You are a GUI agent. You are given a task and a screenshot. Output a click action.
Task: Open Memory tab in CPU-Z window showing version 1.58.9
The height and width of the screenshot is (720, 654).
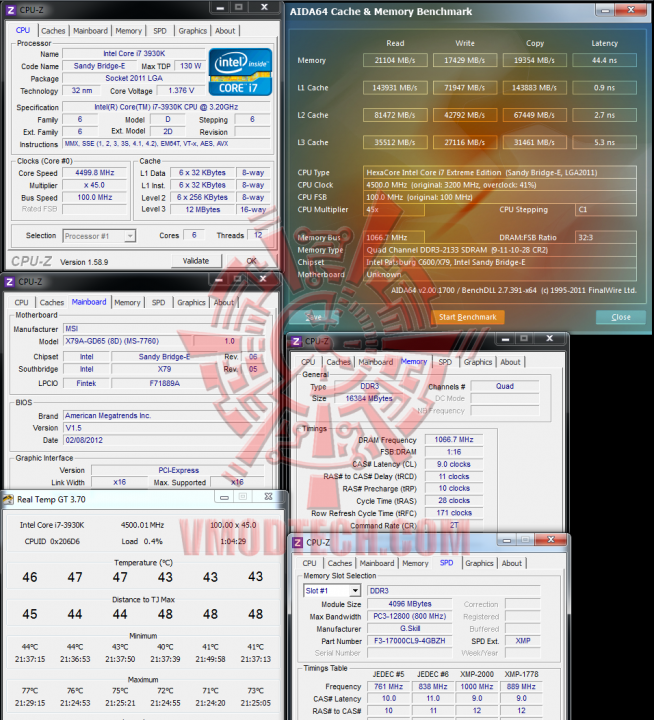tap(129, 31)
